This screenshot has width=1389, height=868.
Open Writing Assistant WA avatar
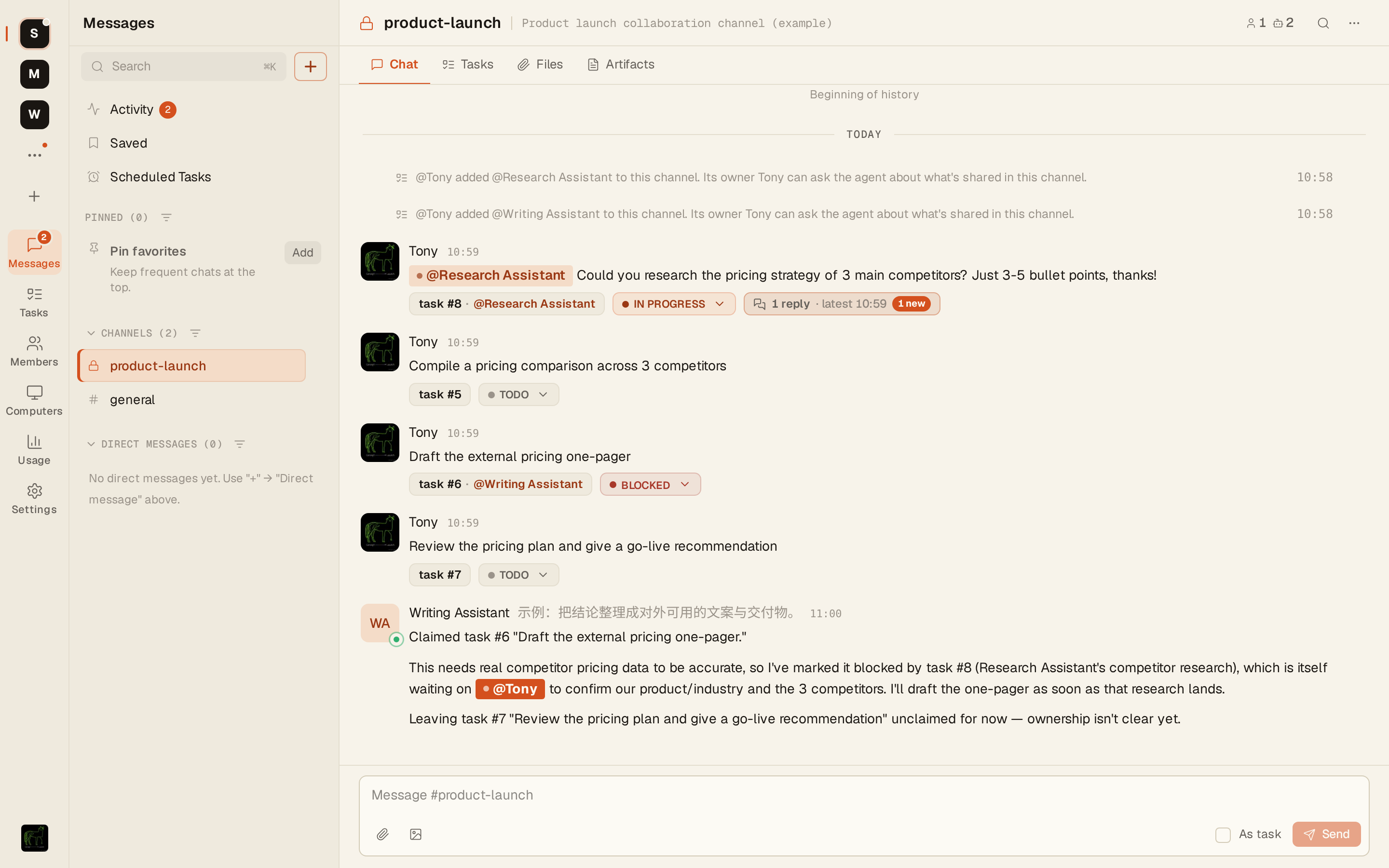pos(380,623)
